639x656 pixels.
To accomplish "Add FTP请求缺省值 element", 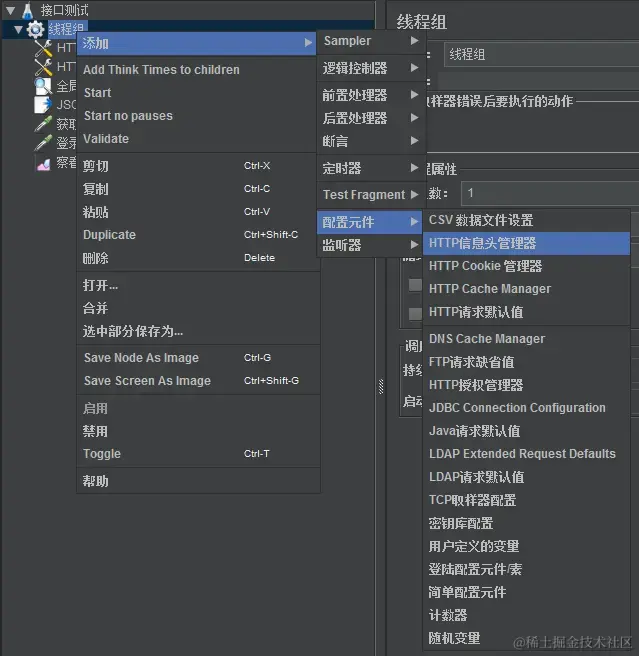I will [526, 362].
